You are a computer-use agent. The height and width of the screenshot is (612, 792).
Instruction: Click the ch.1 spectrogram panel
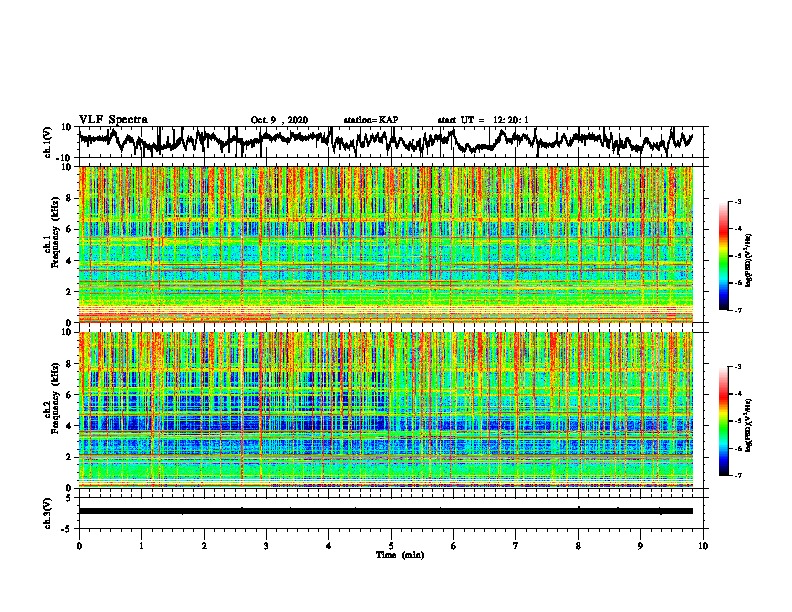pyautogui.click(x=386, y=244)
